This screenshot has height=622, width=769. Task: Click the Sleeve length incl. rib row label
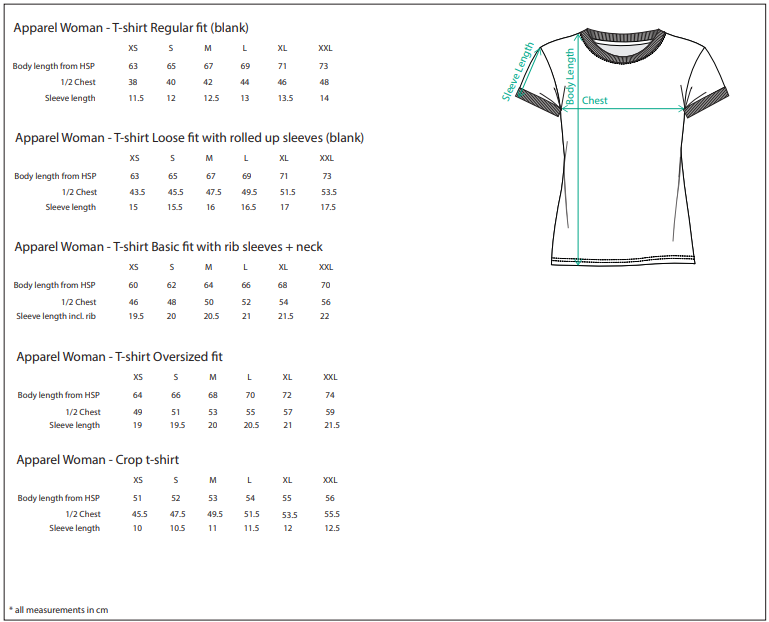pyautogui.click(x=56, y=316)
